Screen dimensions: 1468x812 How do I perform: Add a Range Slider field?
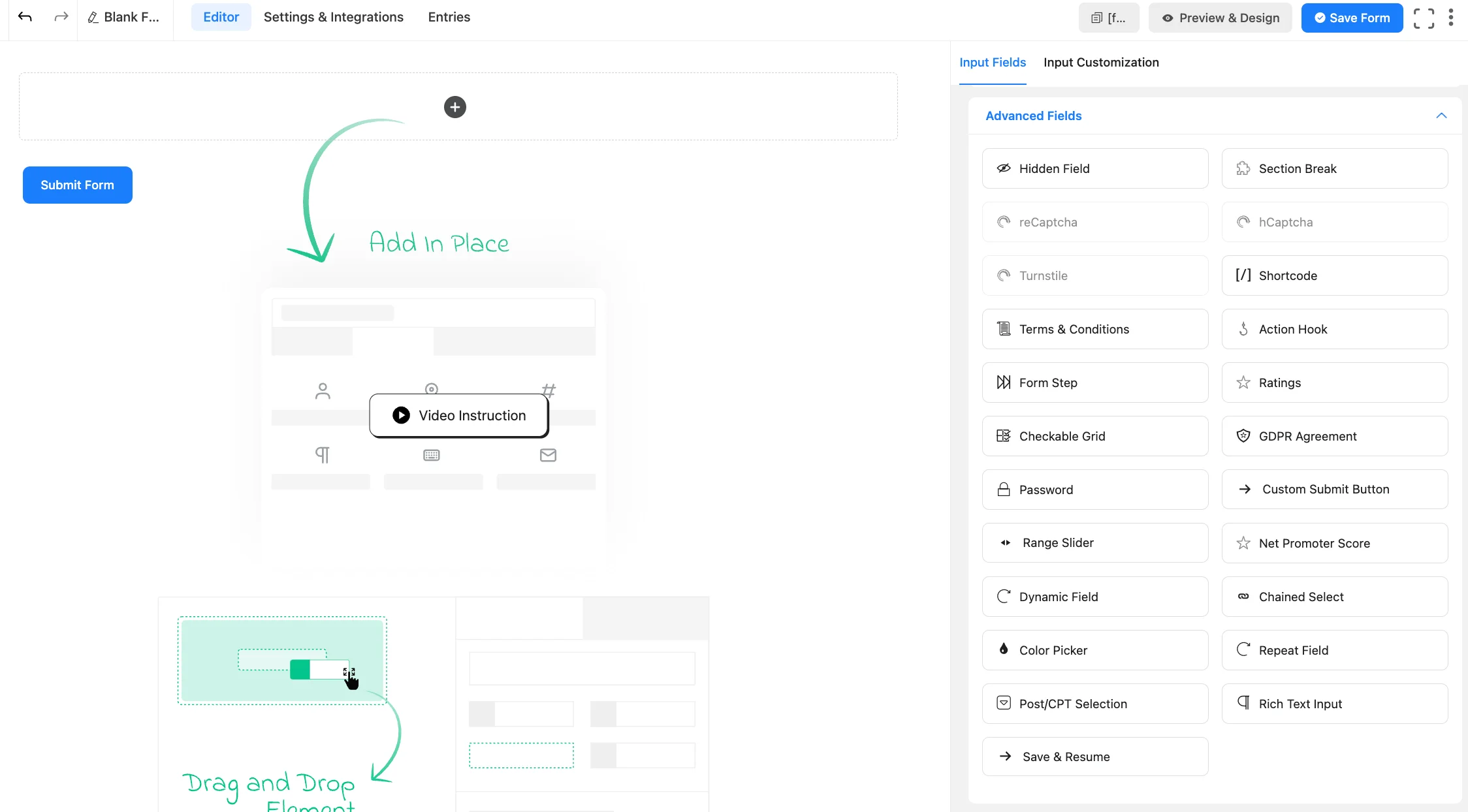1095,543
